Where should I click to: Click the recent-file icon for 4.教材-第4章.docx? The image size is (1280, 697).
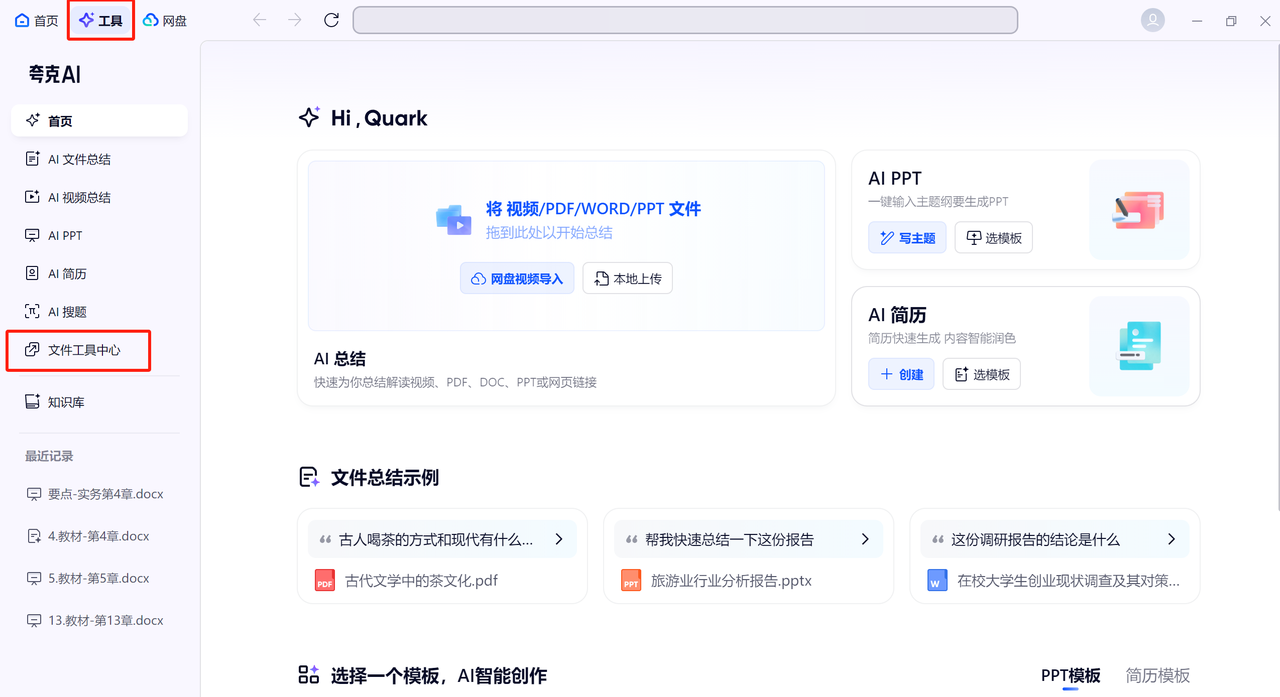[34, 536]
